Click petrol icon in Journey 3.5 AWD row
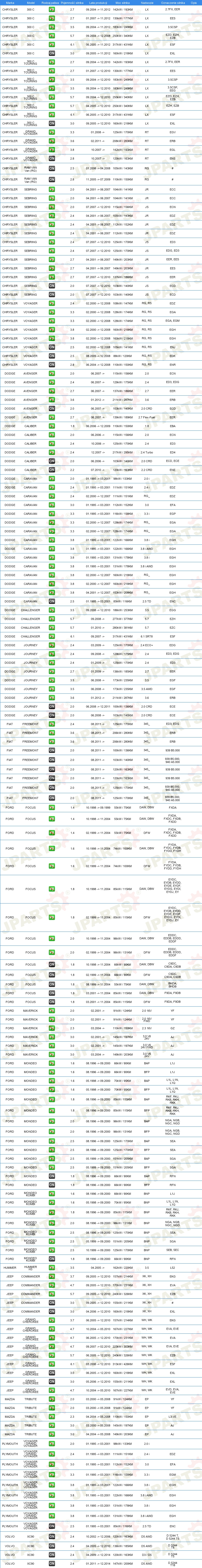This screenshot has height=1568, width=202. 52,689
